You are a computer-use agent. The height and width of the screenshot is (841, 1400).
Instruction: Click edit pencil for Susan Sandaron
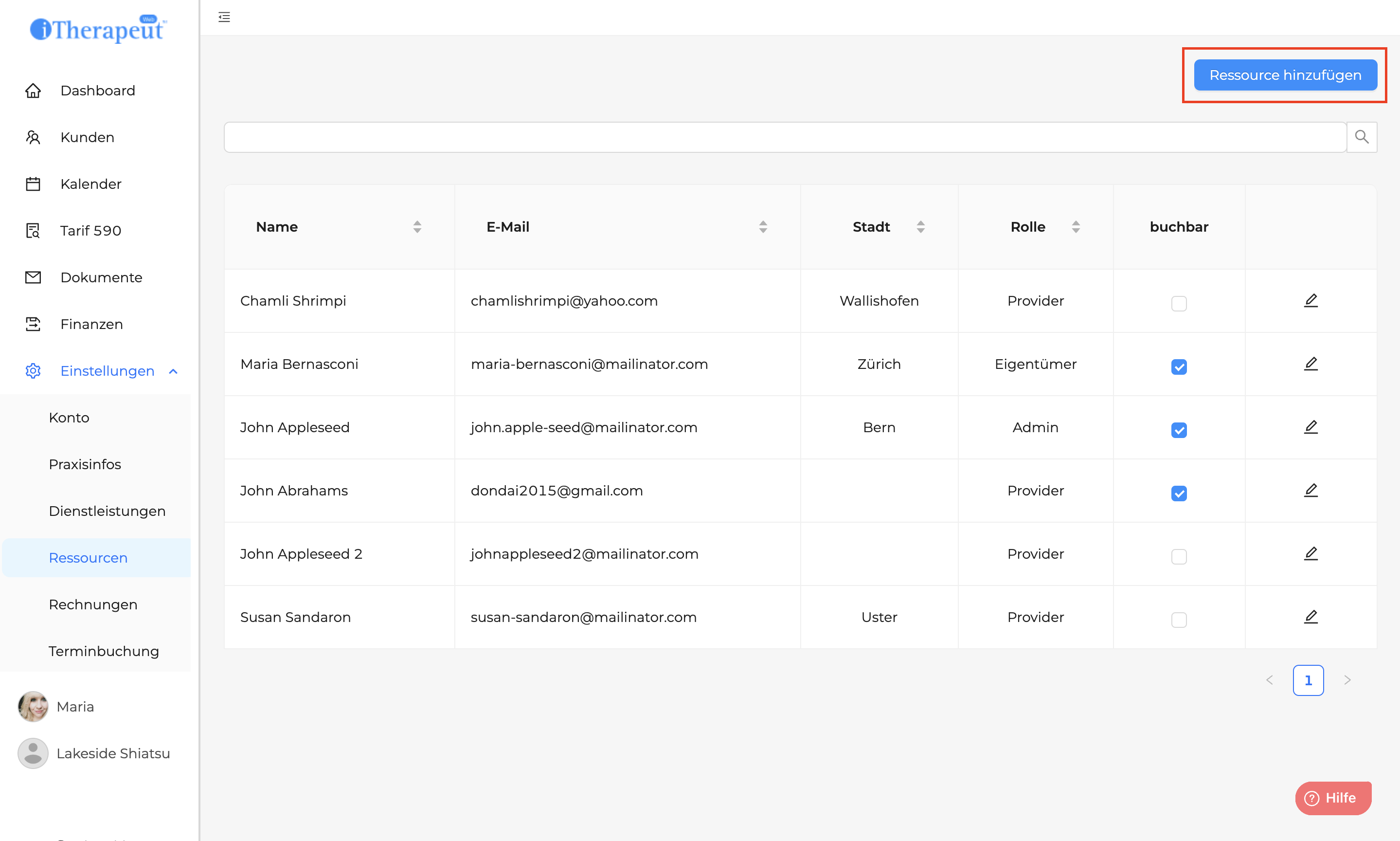click(1310, 617)
